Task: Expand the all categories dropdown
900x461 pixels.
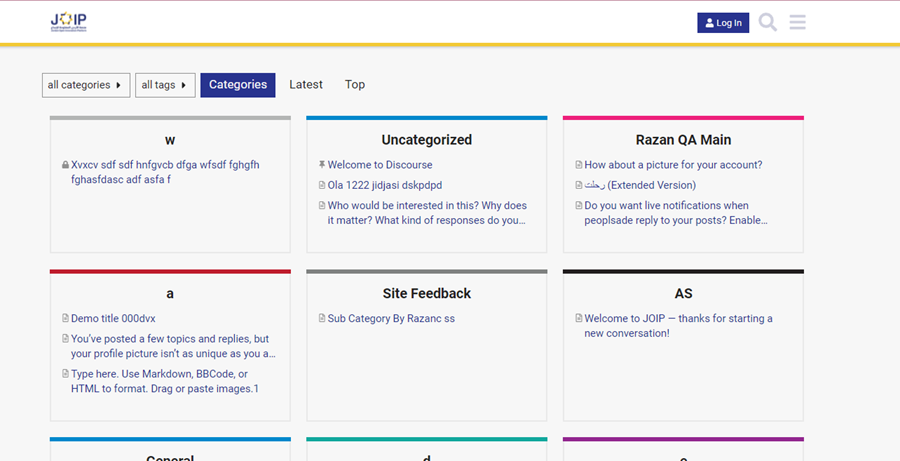Action: [x=86, y=85]
